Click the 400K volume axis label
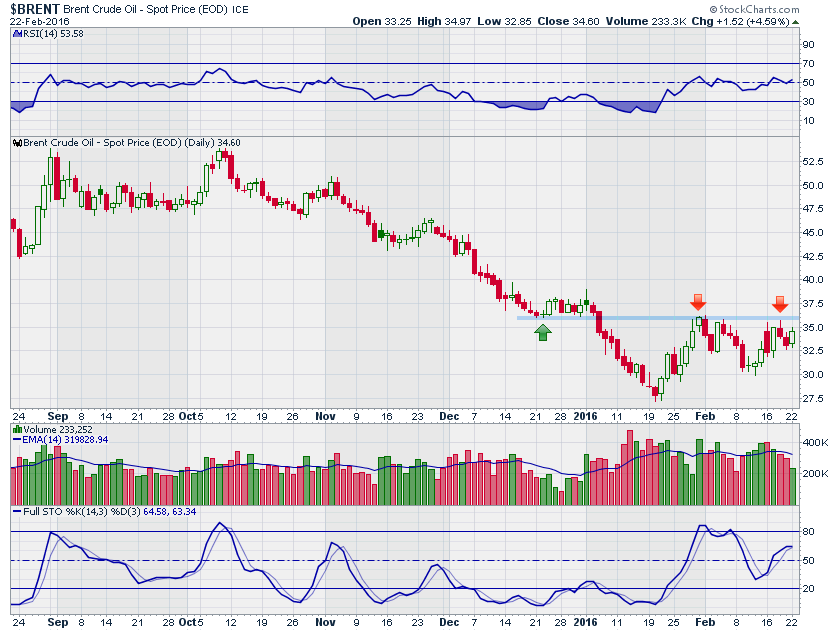This screenshot has height=632, width=832. 816,442
